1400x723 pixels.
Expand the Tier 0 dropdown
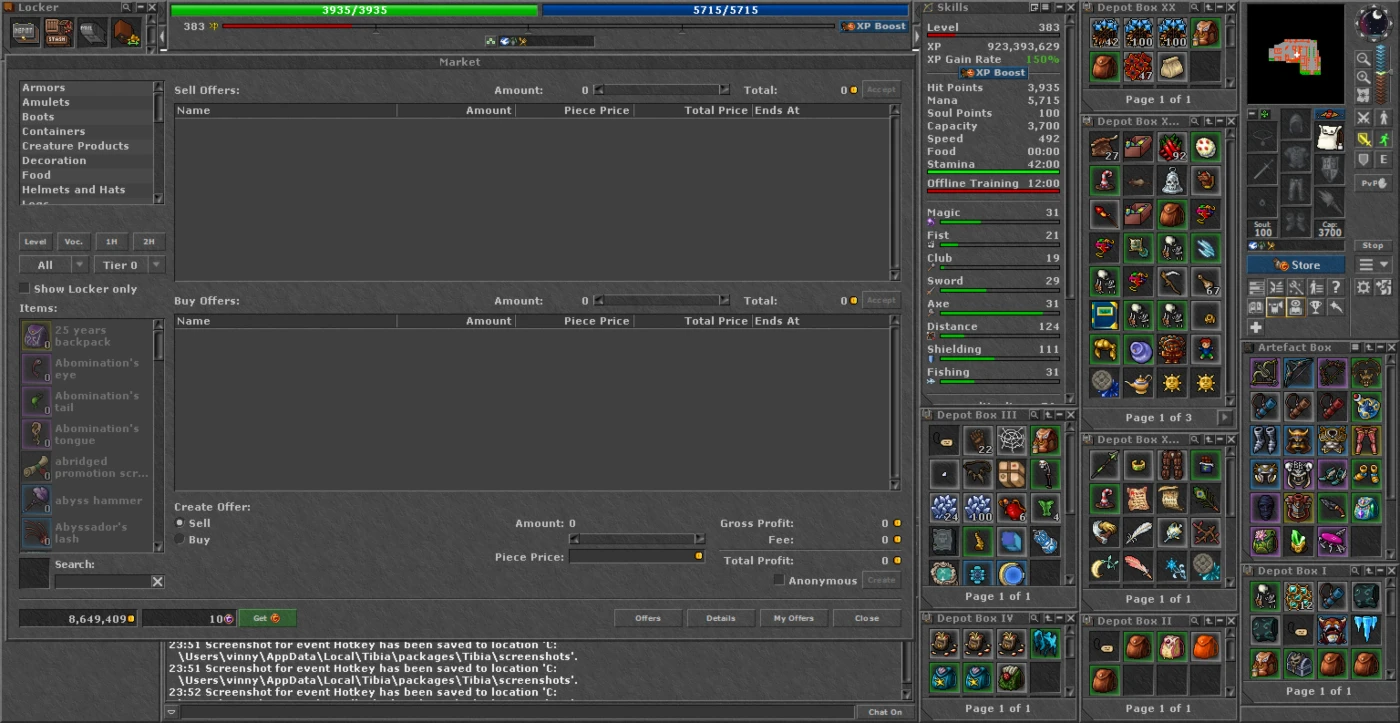click(x=129, y=265)
